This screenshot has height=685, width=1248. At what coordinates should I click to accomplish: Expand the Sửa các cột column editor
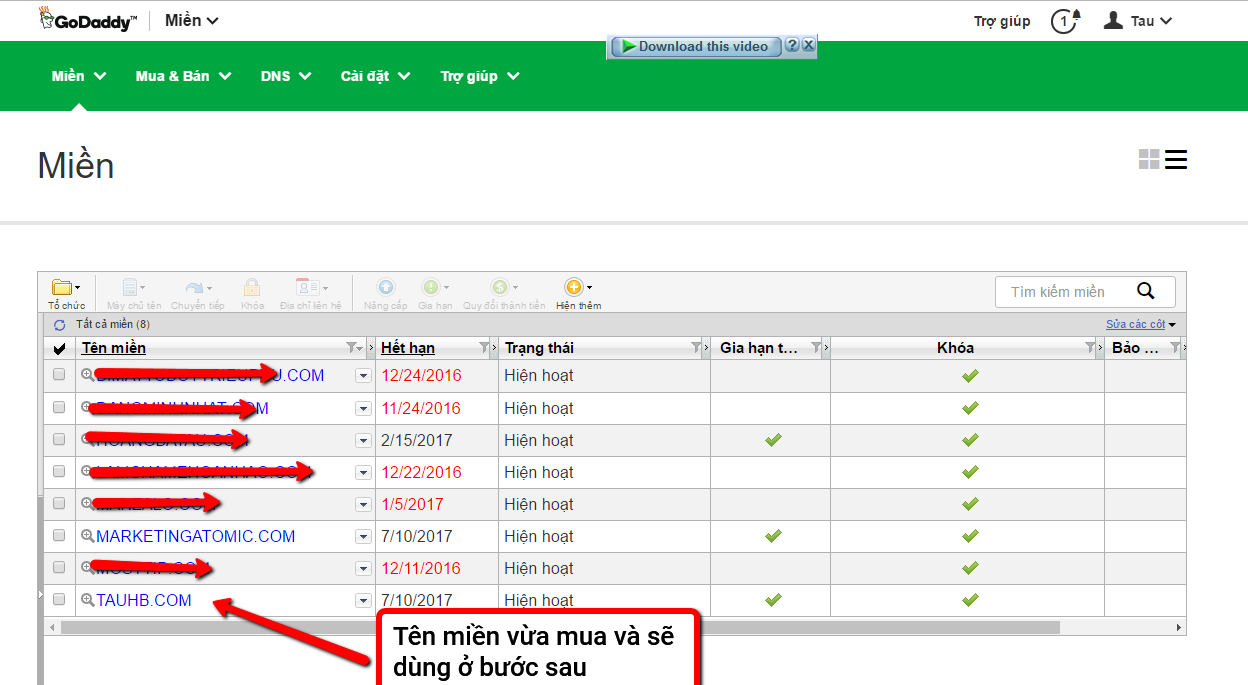click(1141, 324)
